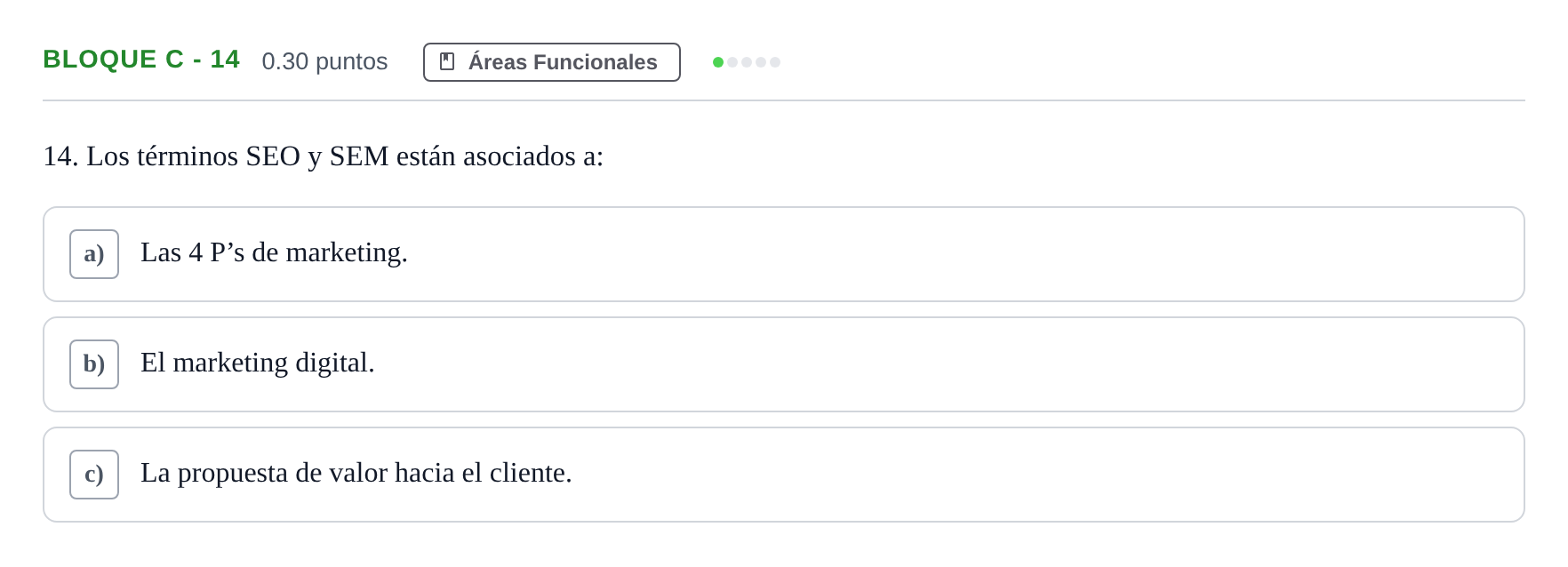Screen dimensions: 1568x567
Task: Select answer a) Las 4 P's de marketing
Action: point(784,254)
